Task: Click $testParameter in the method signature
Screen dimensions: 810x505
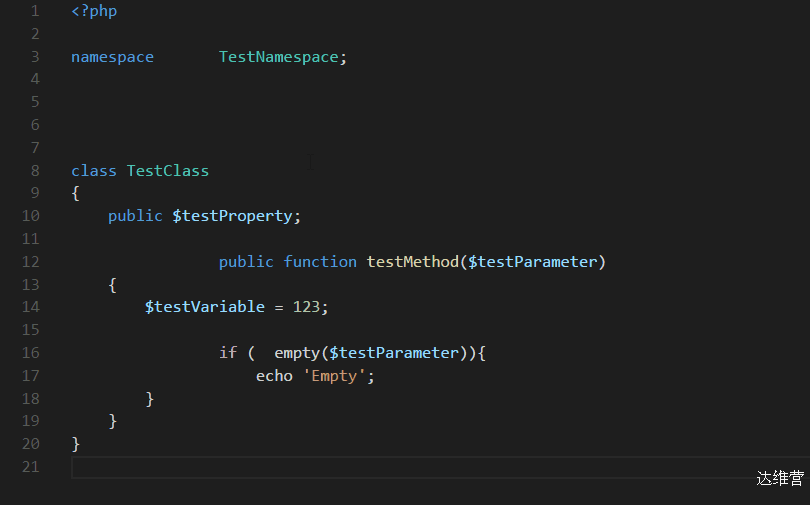Action: click(x=533, y=262)
